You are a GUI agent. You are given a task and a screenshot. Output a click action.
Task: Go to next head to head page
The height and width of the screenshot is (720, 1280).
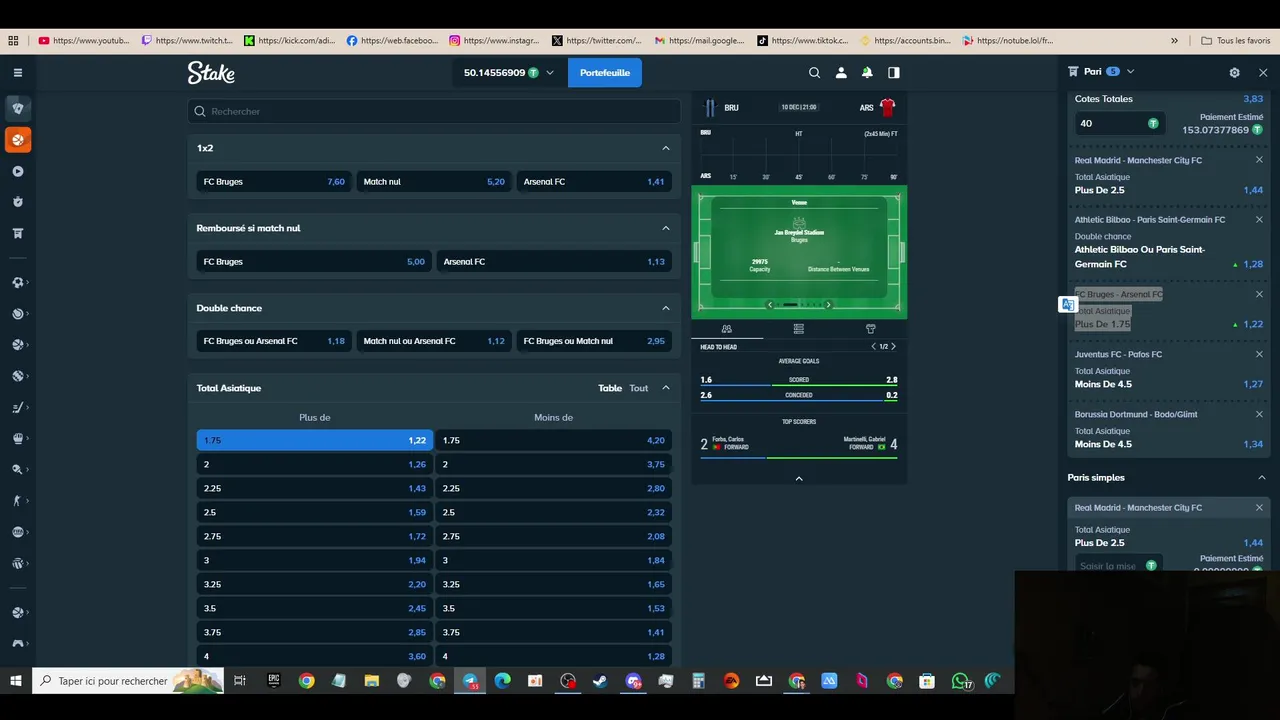(x=893, y=347)
